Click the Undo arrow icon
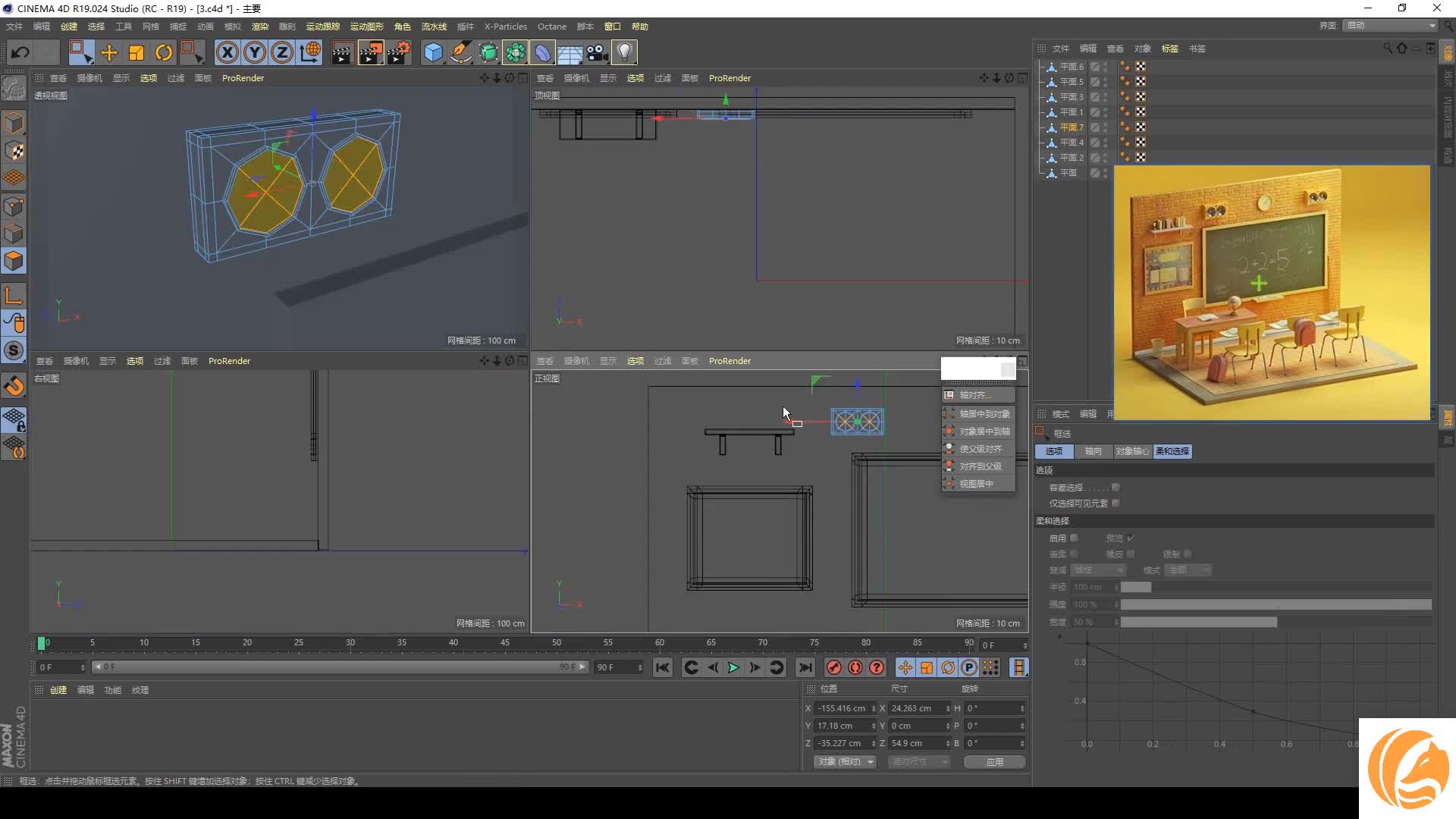Screen dimensions: 1456x819 coord(20,52)
